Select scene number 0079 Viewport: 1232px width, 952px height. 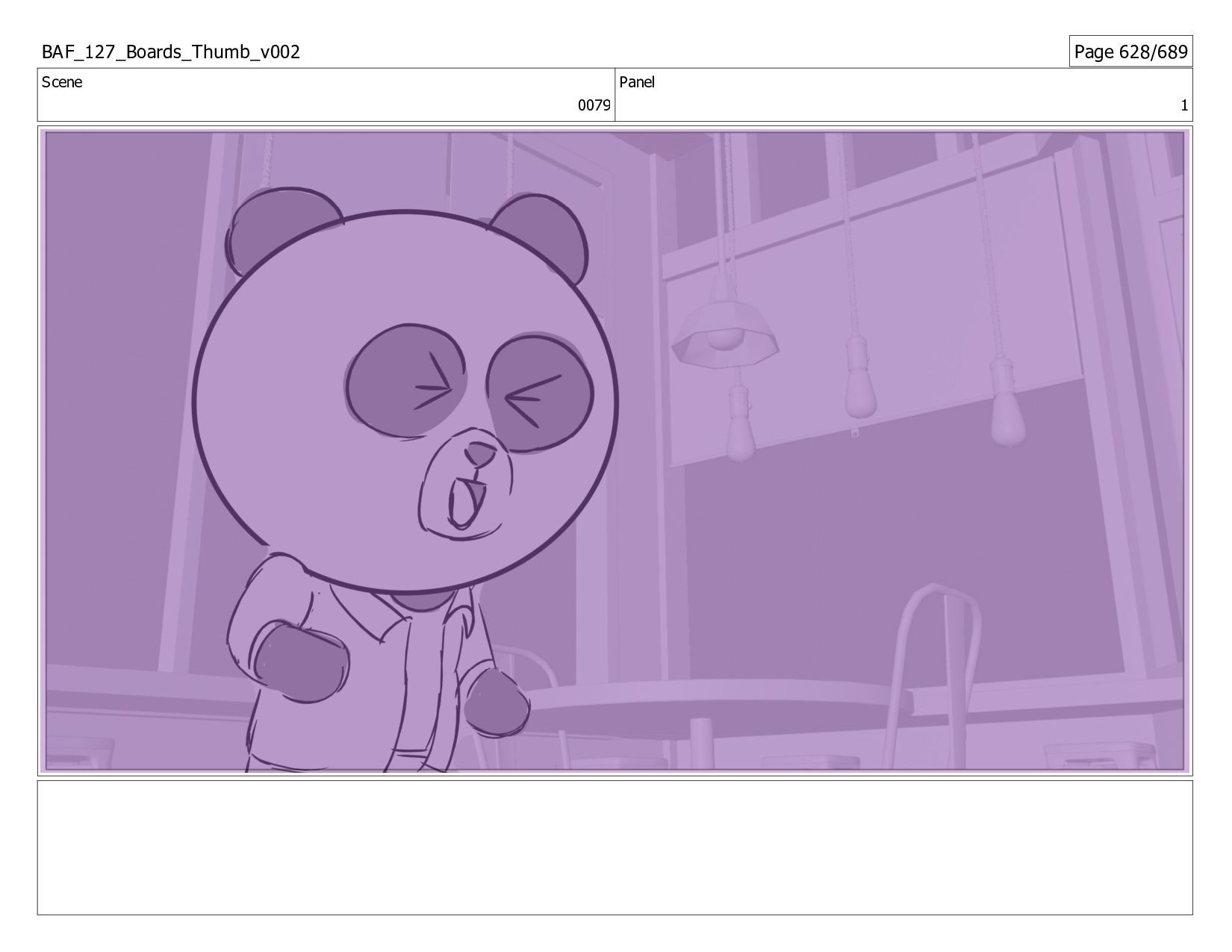point(594,105)
